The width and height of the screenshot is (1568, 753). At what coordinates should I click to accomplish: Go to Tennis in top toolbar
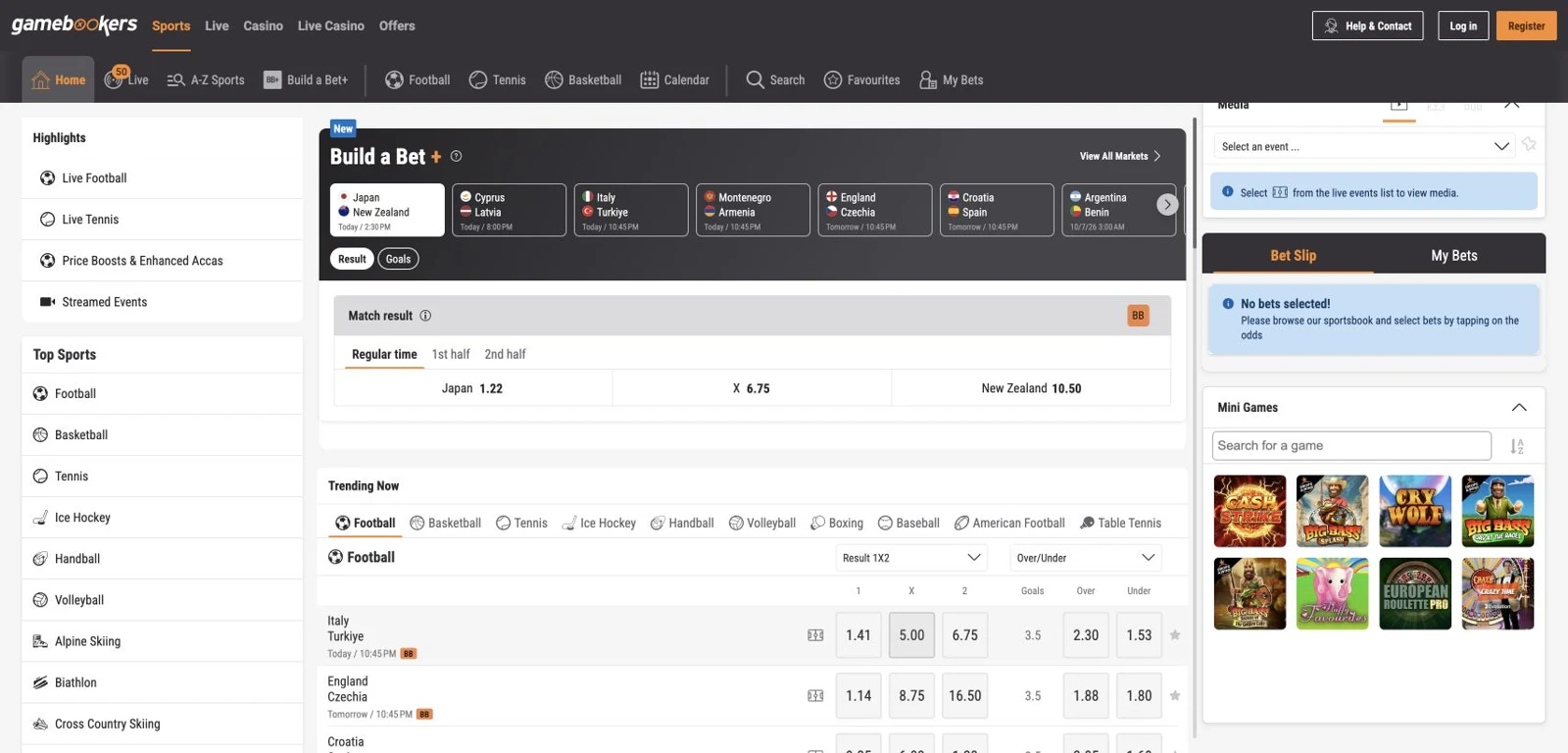pos(498,80)
